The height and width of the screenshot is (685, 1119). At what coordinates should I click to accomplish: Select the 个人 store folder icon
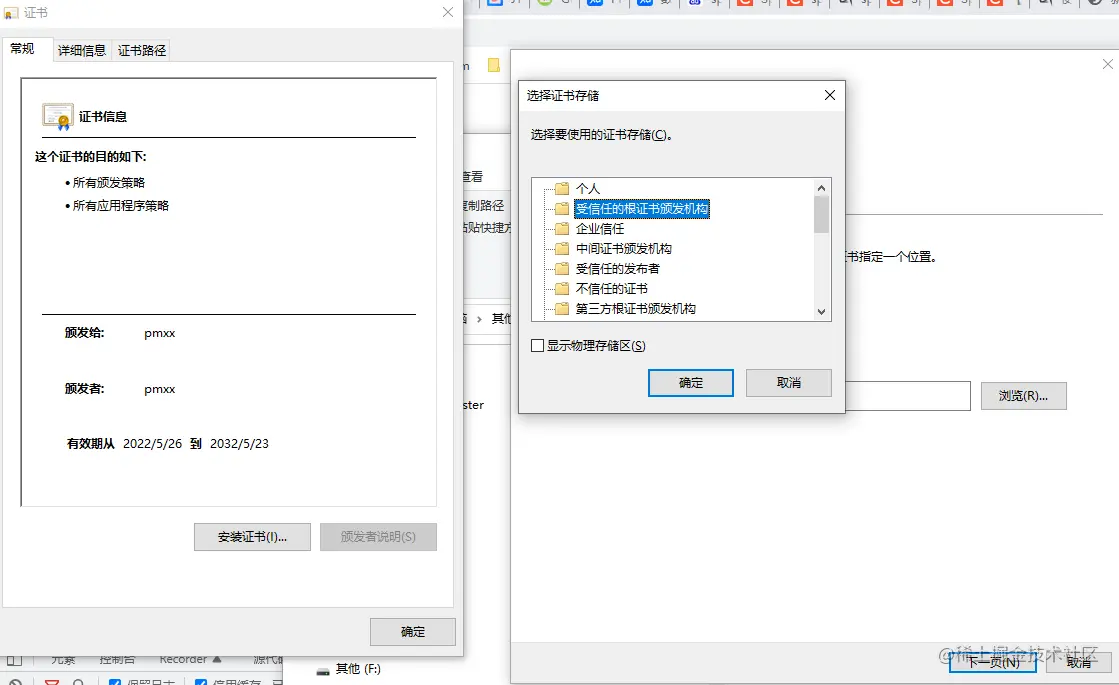560,187
